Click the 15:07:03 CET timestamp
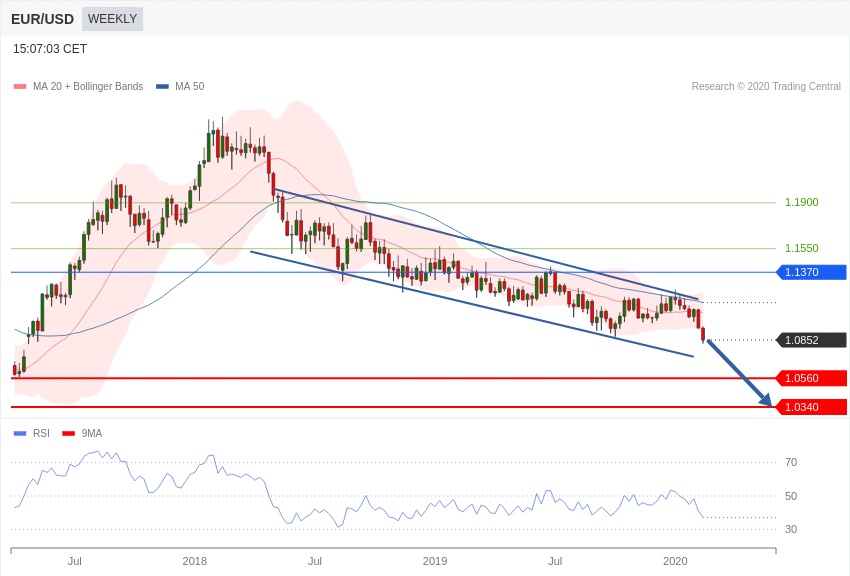This screenshot has width=850, height=576. coord(50,49)
